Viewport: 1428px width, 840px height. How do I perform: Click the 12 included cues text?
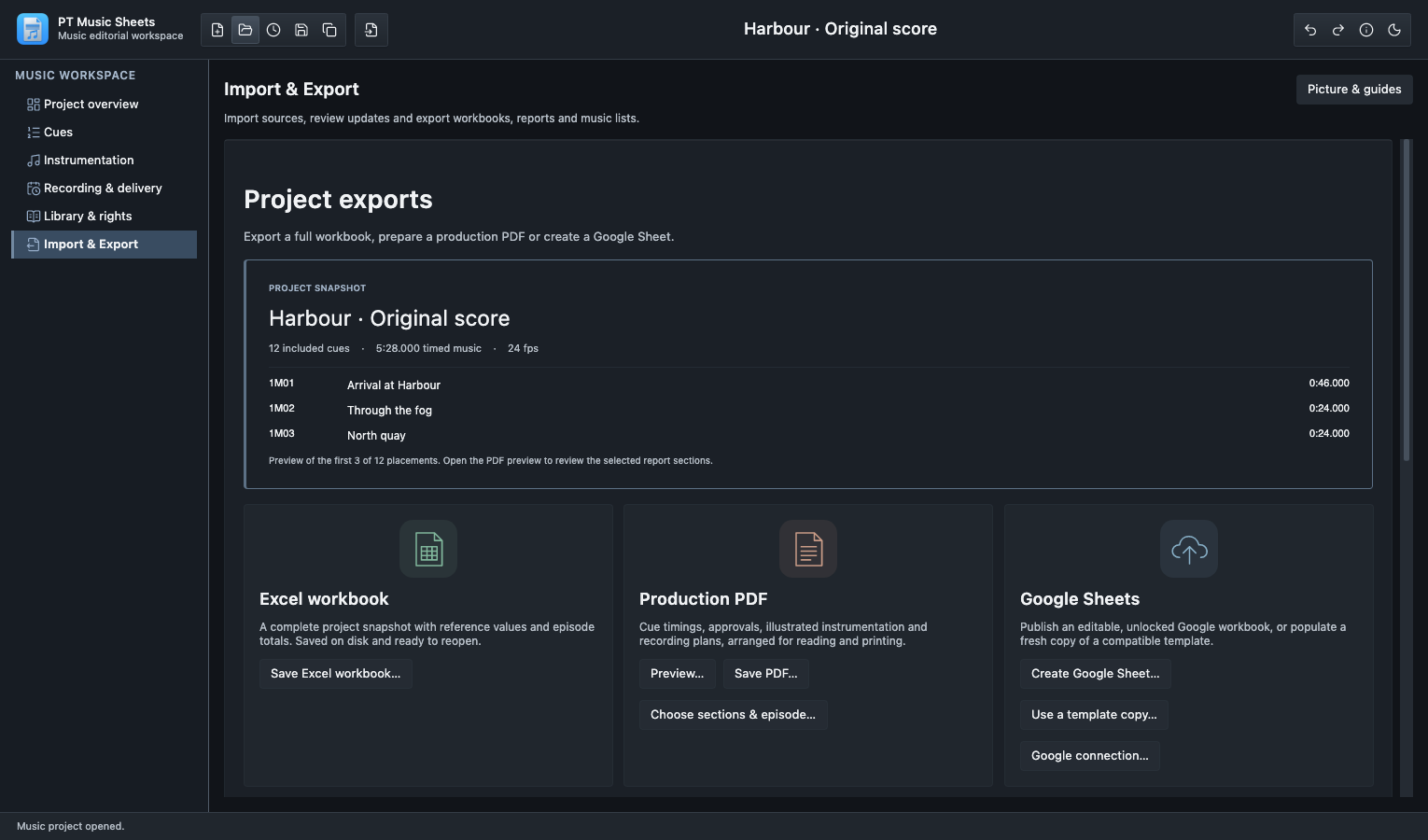pos(309,348)
